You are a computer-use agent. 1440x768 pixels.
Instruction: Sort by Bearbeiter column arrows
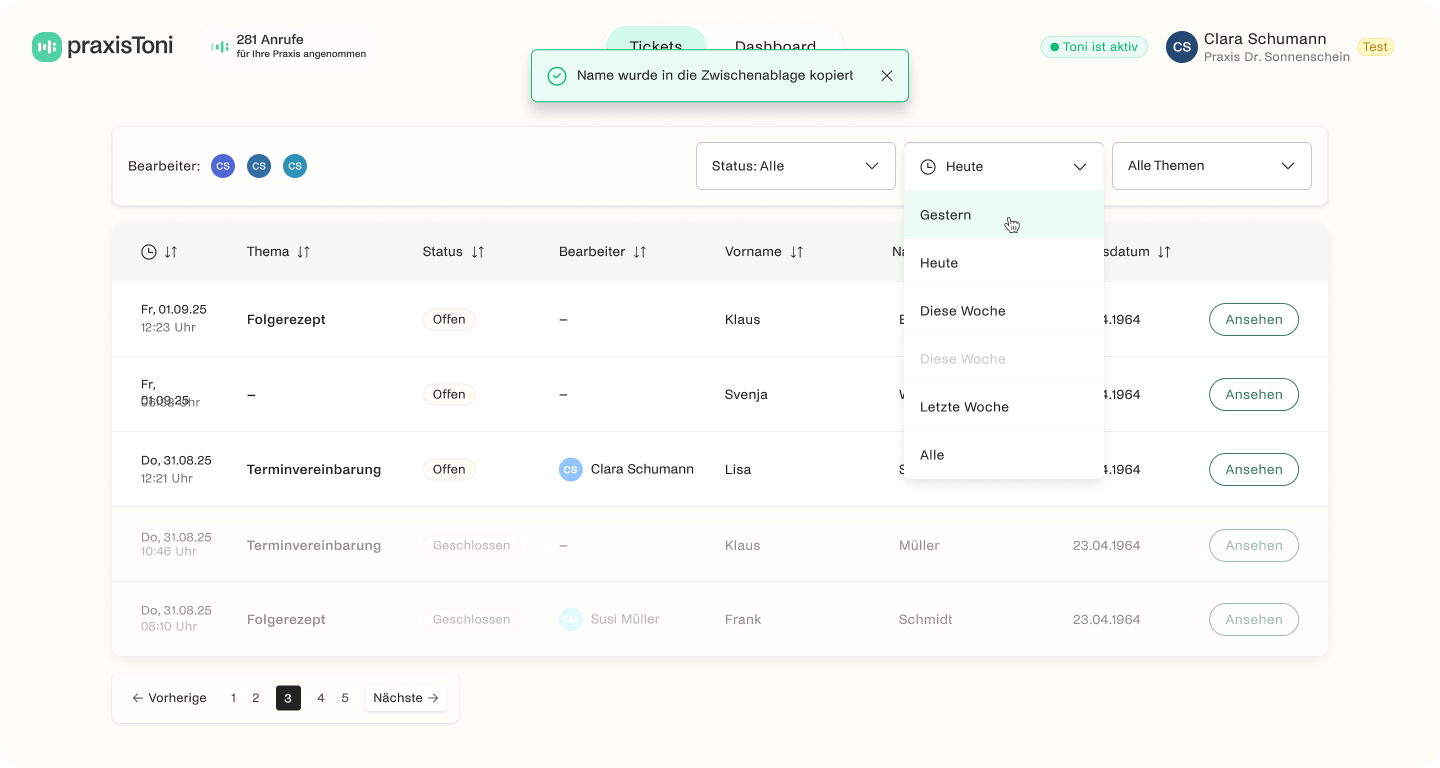(640, 252)
